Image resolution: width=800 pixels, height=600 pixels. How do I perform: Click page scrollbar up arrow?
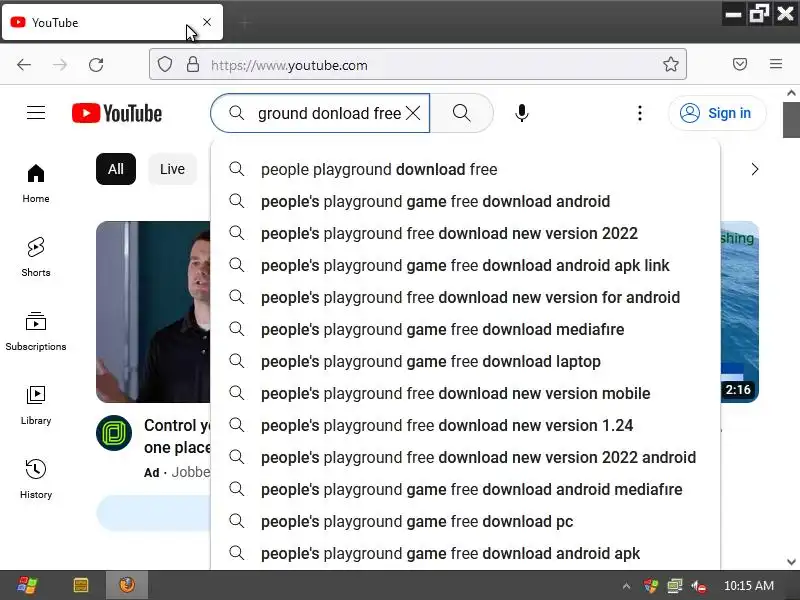791,93
